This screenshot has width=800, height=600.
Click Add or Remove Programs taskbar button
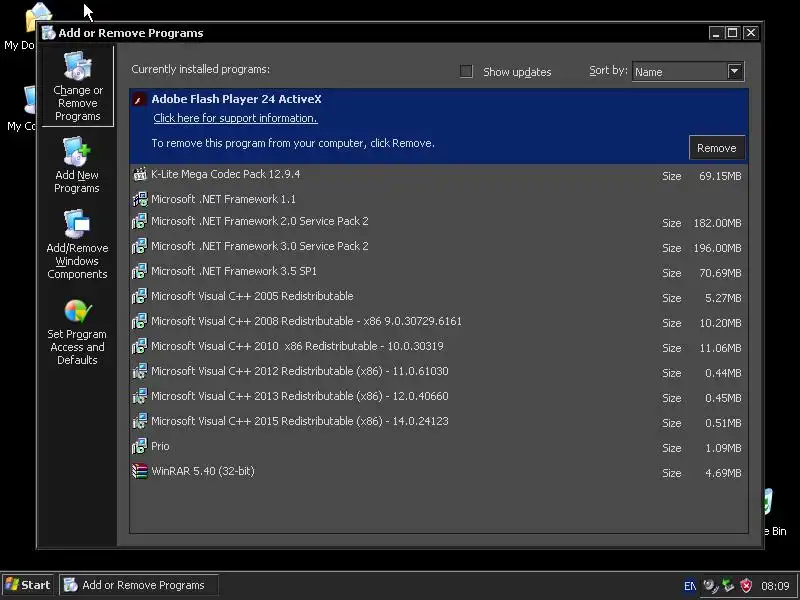click(x=139, y=585)
